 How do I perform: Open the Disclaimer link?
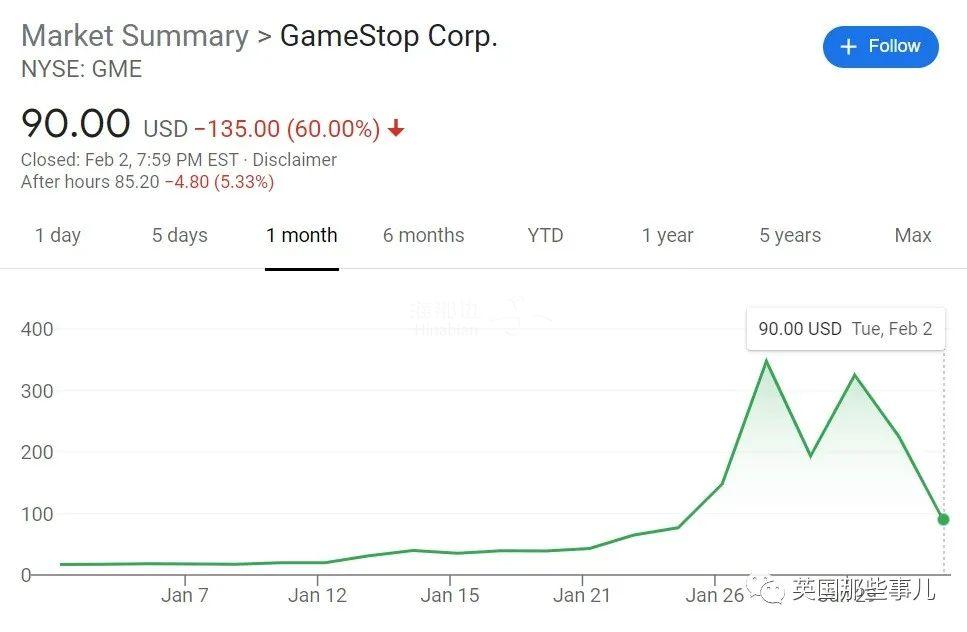click(x=294, y=160)
